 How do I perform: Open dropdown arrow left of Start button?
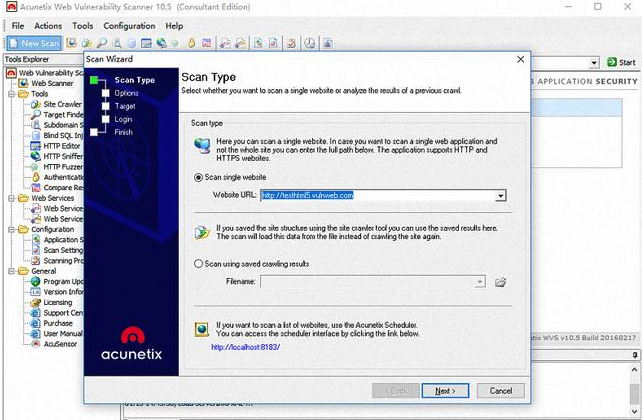(x=594, y=63)
